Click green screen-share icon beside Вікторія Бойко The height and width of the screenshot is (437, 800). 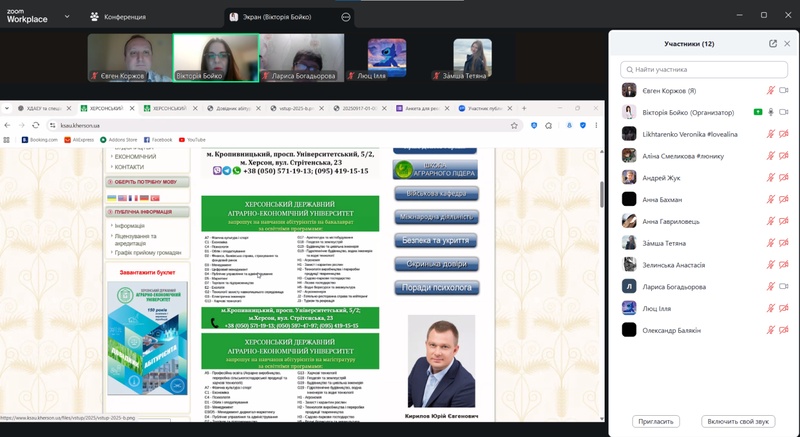click(x=758, y=112)
